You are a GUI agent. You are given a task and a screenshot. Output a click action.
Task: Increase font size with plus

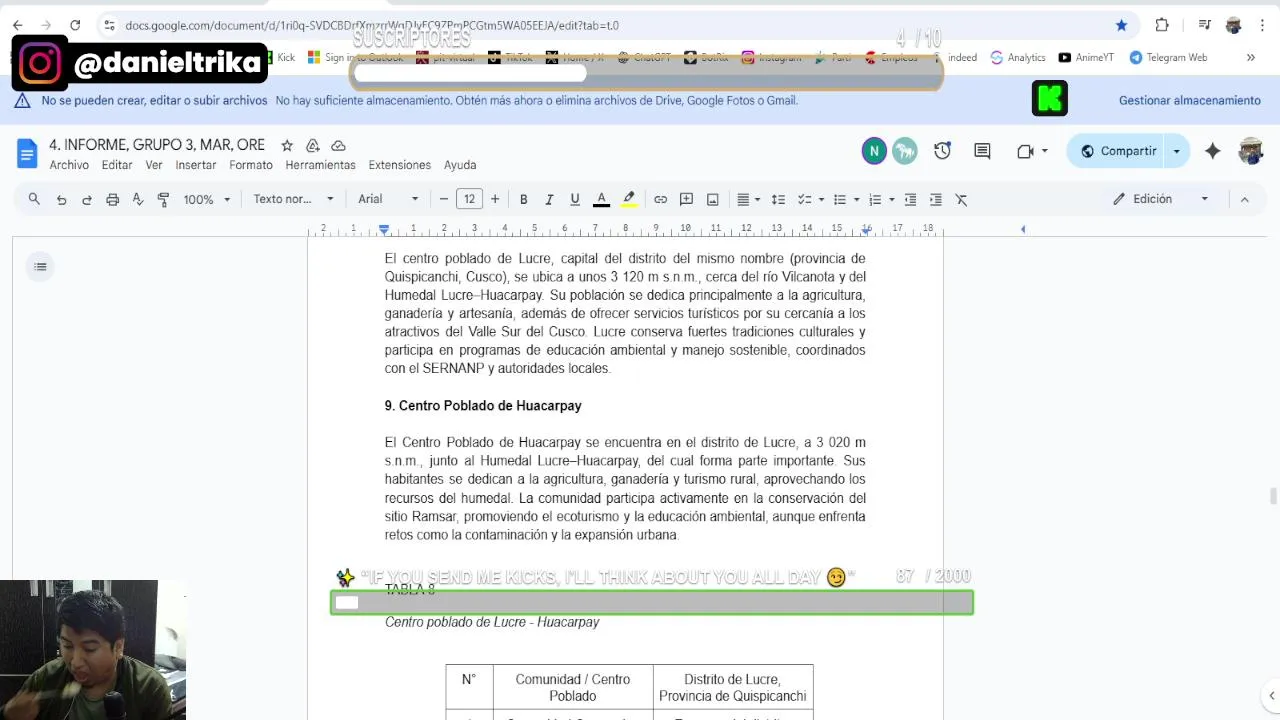click(494, 199)
